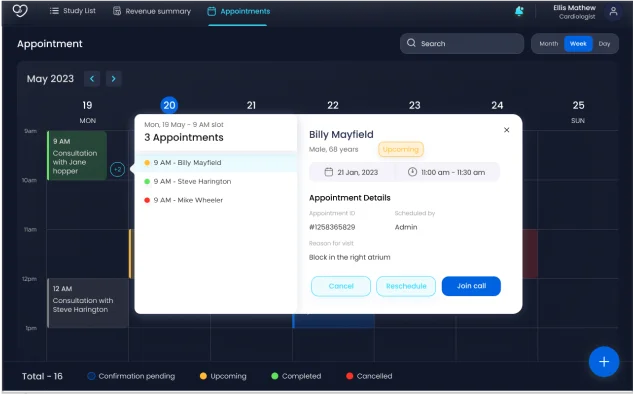This screenshot has width=633, height=394.
Task: Click the Reschedule button
Action: (x=406, y=286)
